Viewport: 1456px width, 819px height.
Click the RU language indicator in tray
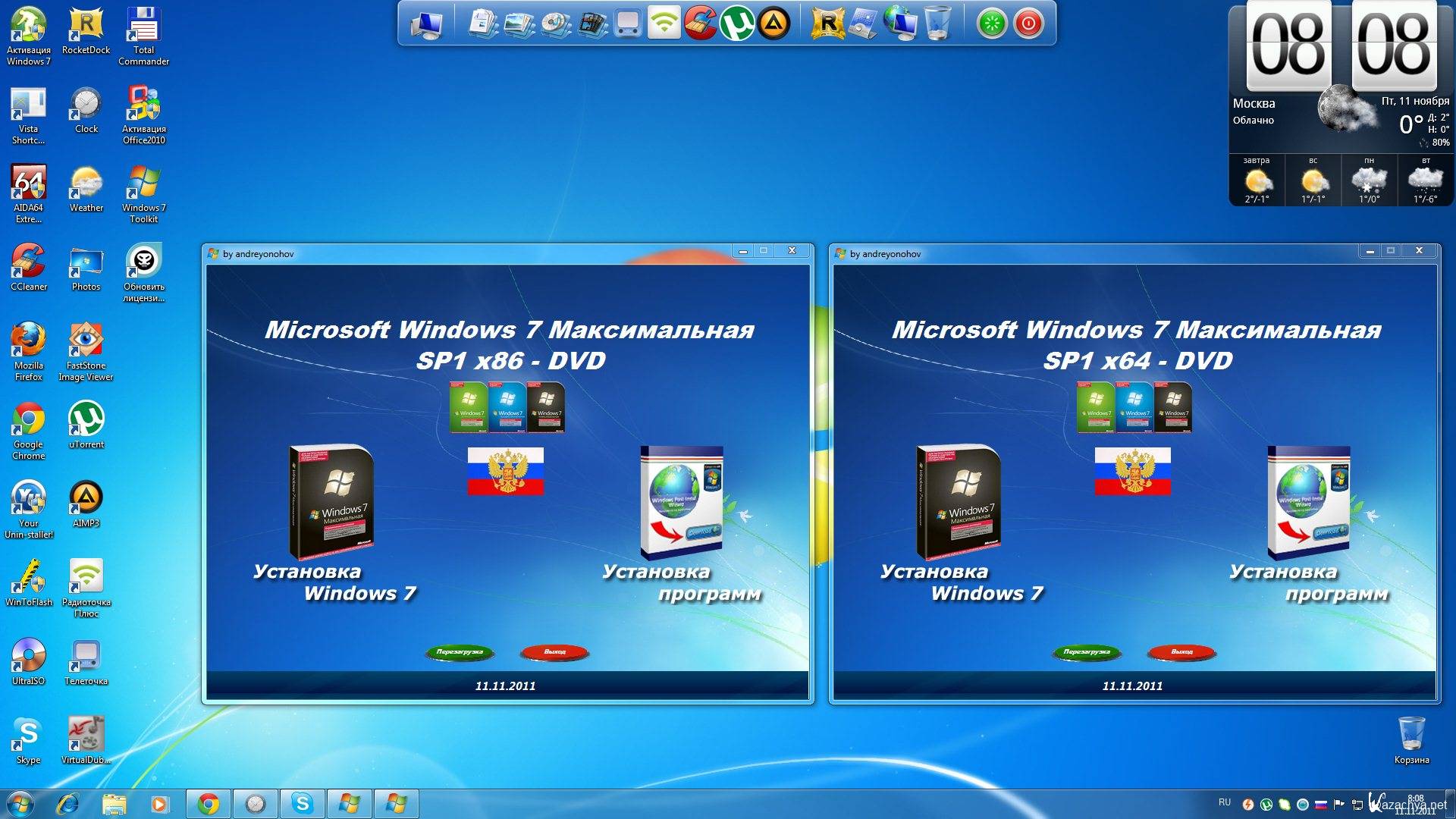[x=1225, y=802]
